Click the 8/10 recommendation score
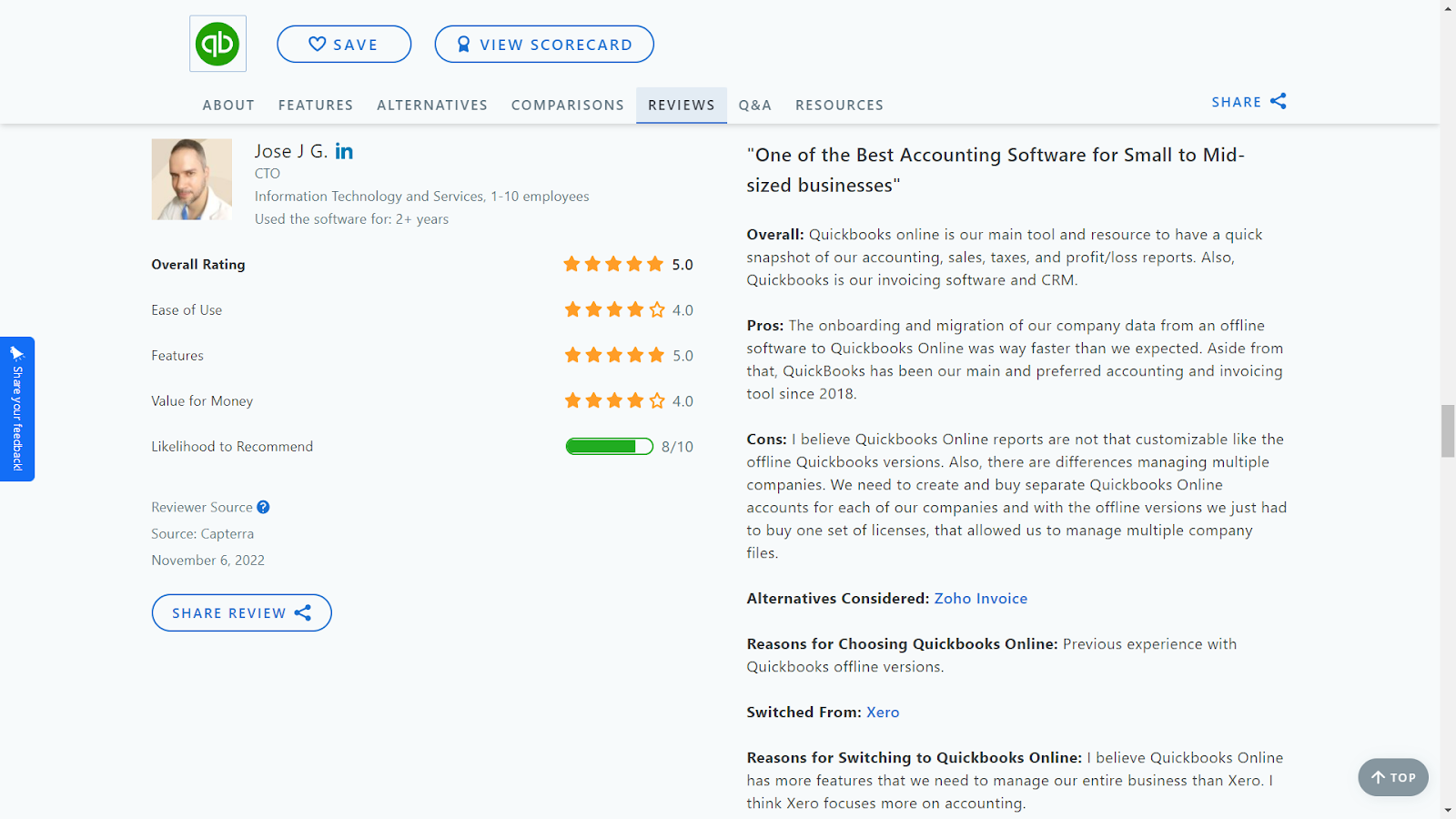Screen dimensions: 1456x819 [x=677, y=446]
